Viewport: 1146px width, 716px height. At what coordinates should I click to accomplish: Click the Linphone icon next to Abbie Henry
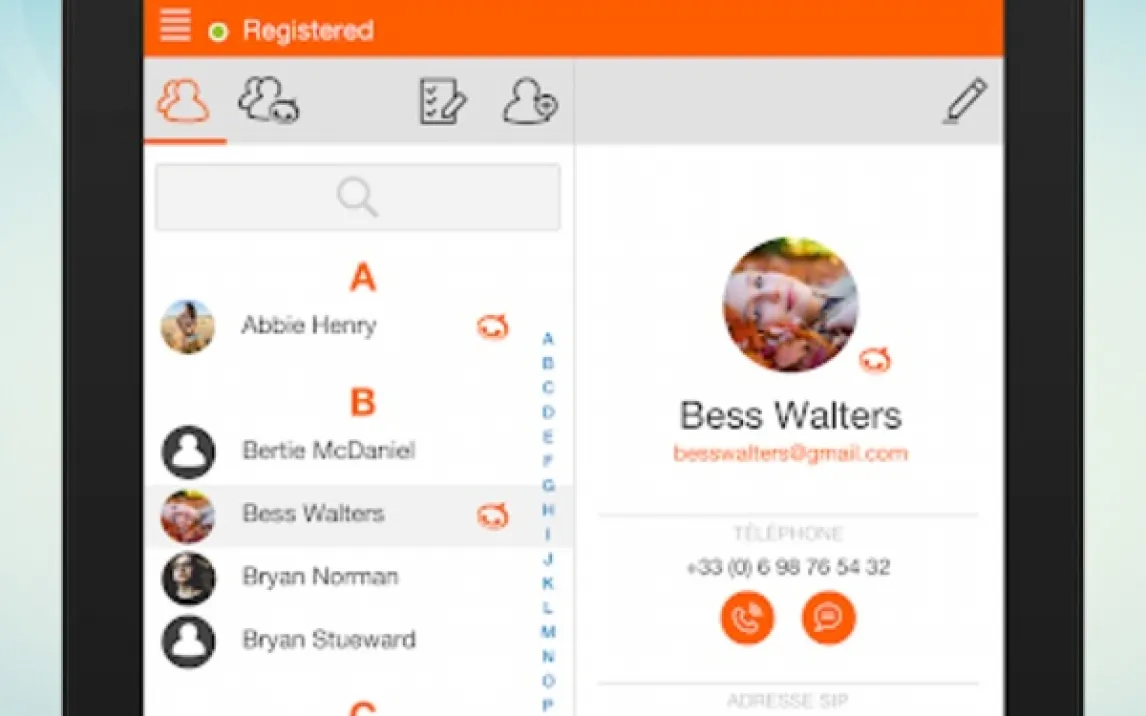(492, 326)
